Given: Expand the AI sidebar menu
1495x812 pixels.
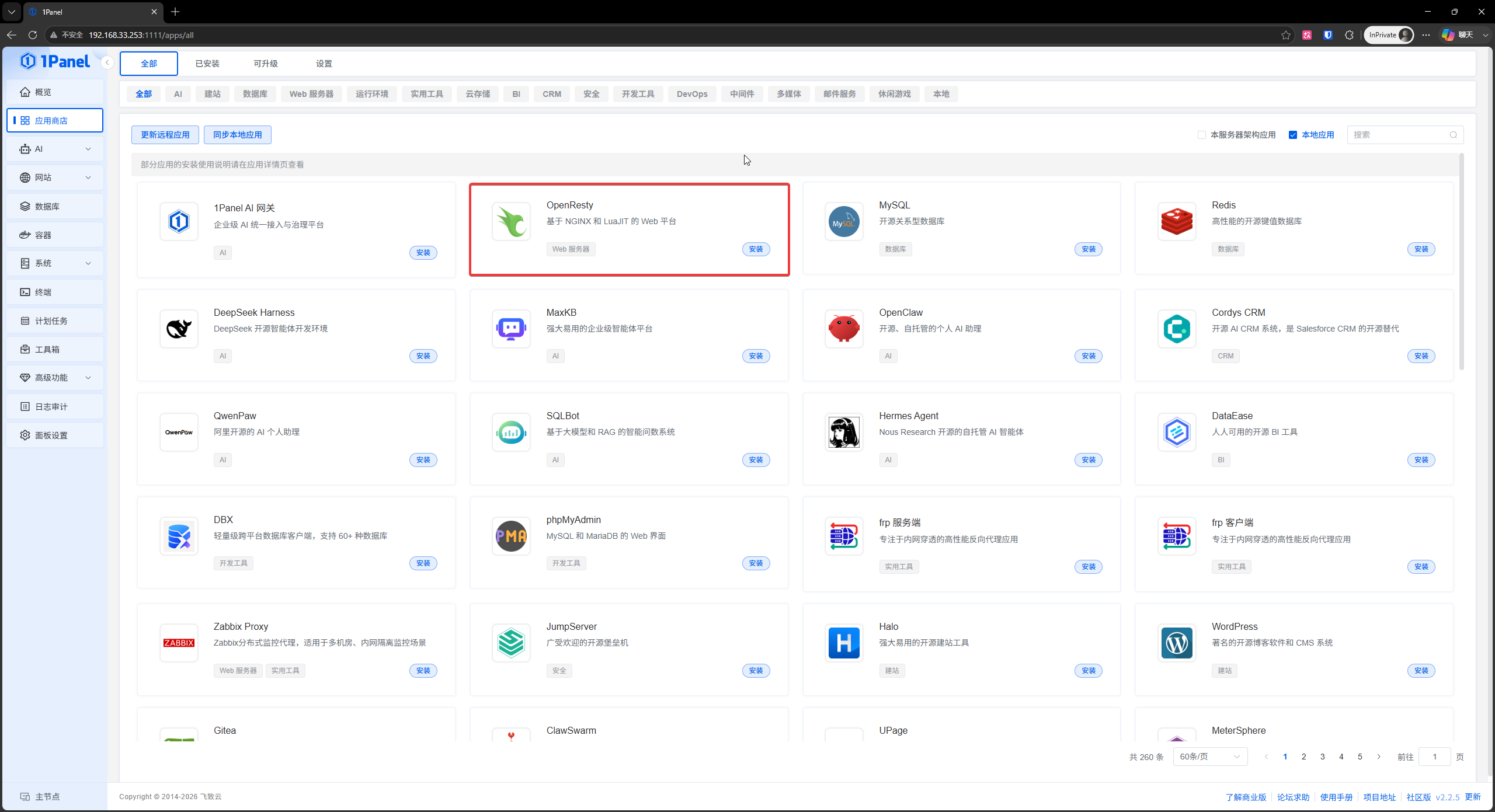Looking at the screenshot, I should point(55,149).
